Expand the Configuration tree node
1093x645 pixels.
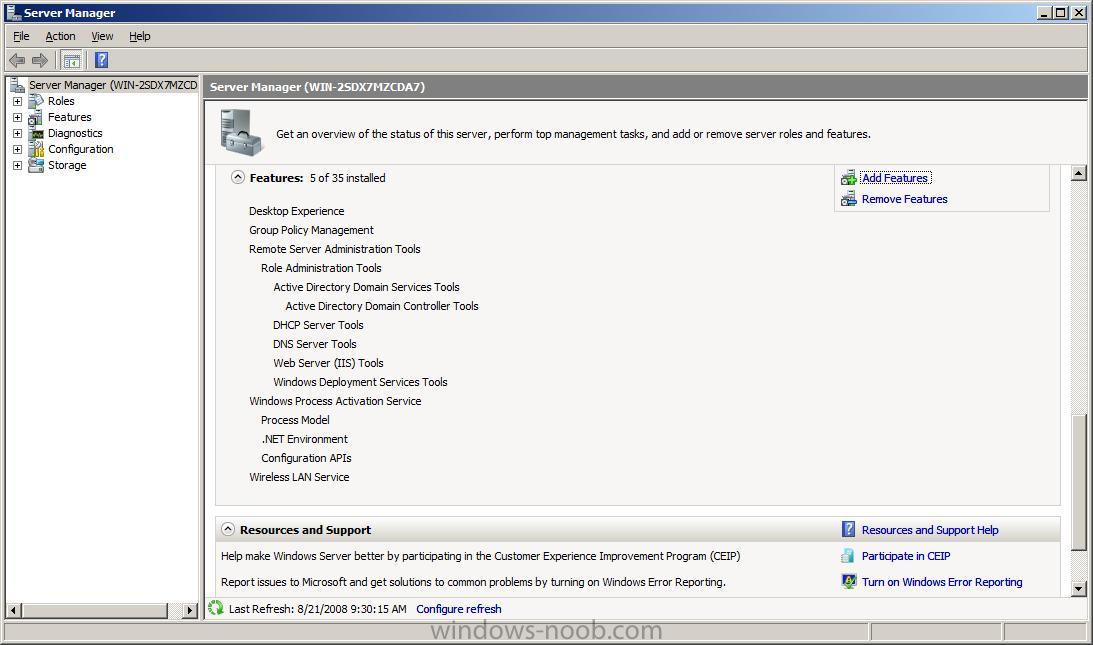[17, 149]
